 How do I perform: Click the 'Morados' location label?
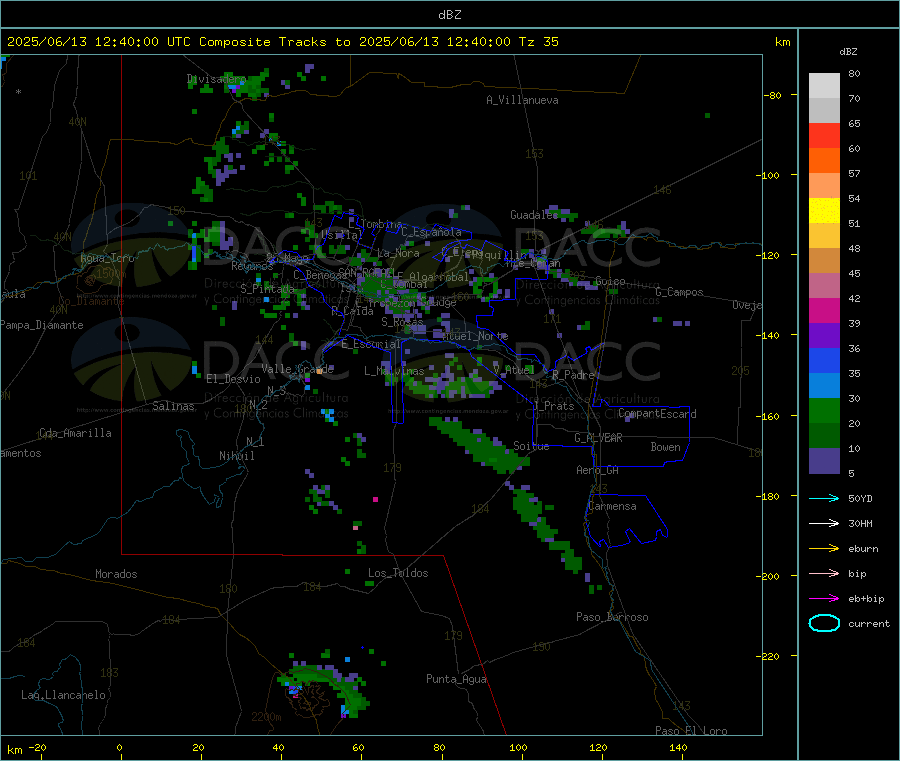[x=116, y=574]
